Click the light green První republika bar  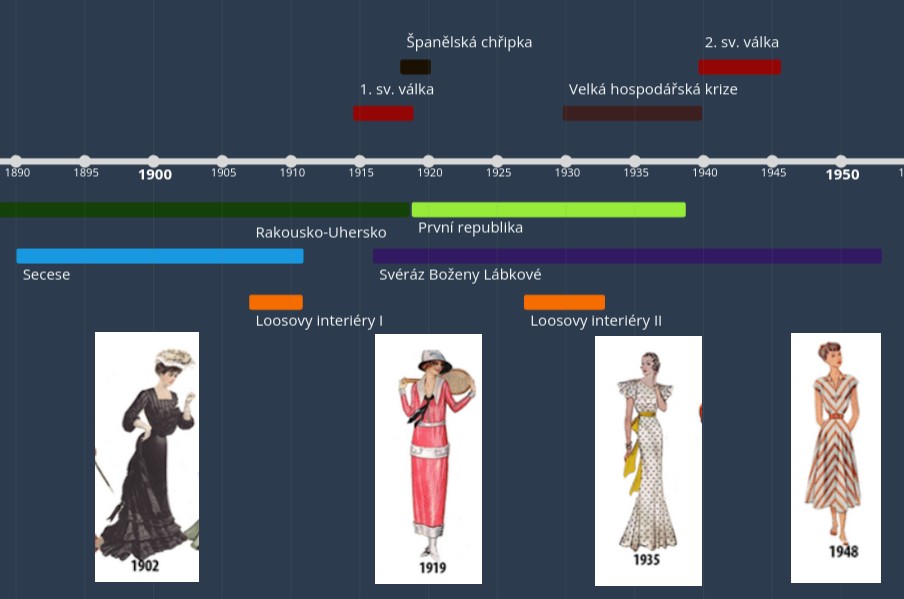[549, 209]
